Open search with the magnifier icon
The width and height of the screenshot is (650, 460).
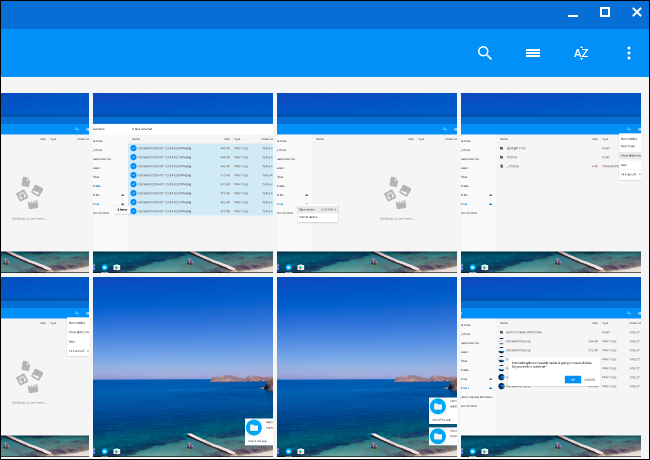point(485,53)
